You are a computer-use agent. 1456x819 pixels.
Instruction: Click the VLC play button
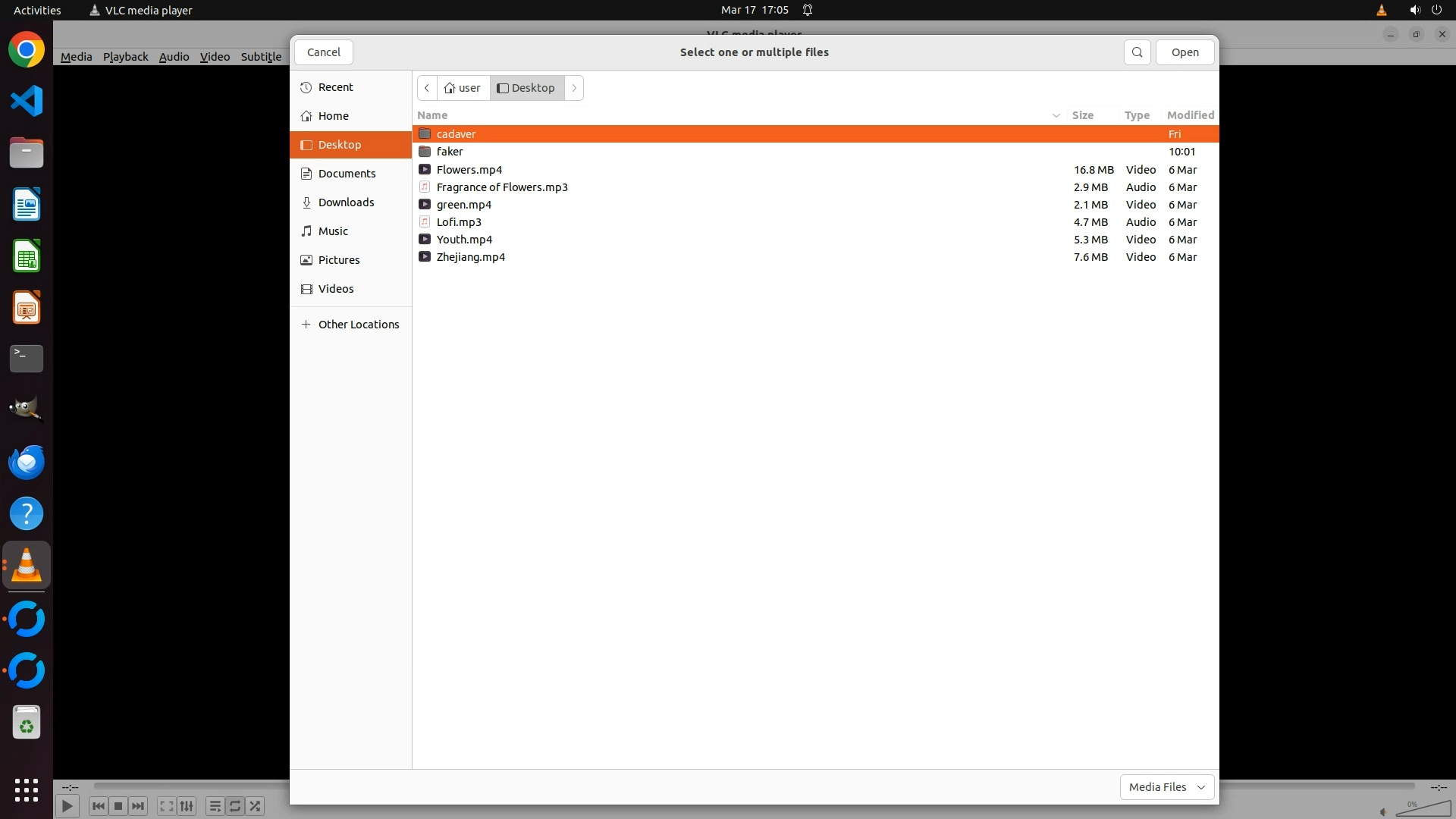pyautogui.click(x=67, y=806)
